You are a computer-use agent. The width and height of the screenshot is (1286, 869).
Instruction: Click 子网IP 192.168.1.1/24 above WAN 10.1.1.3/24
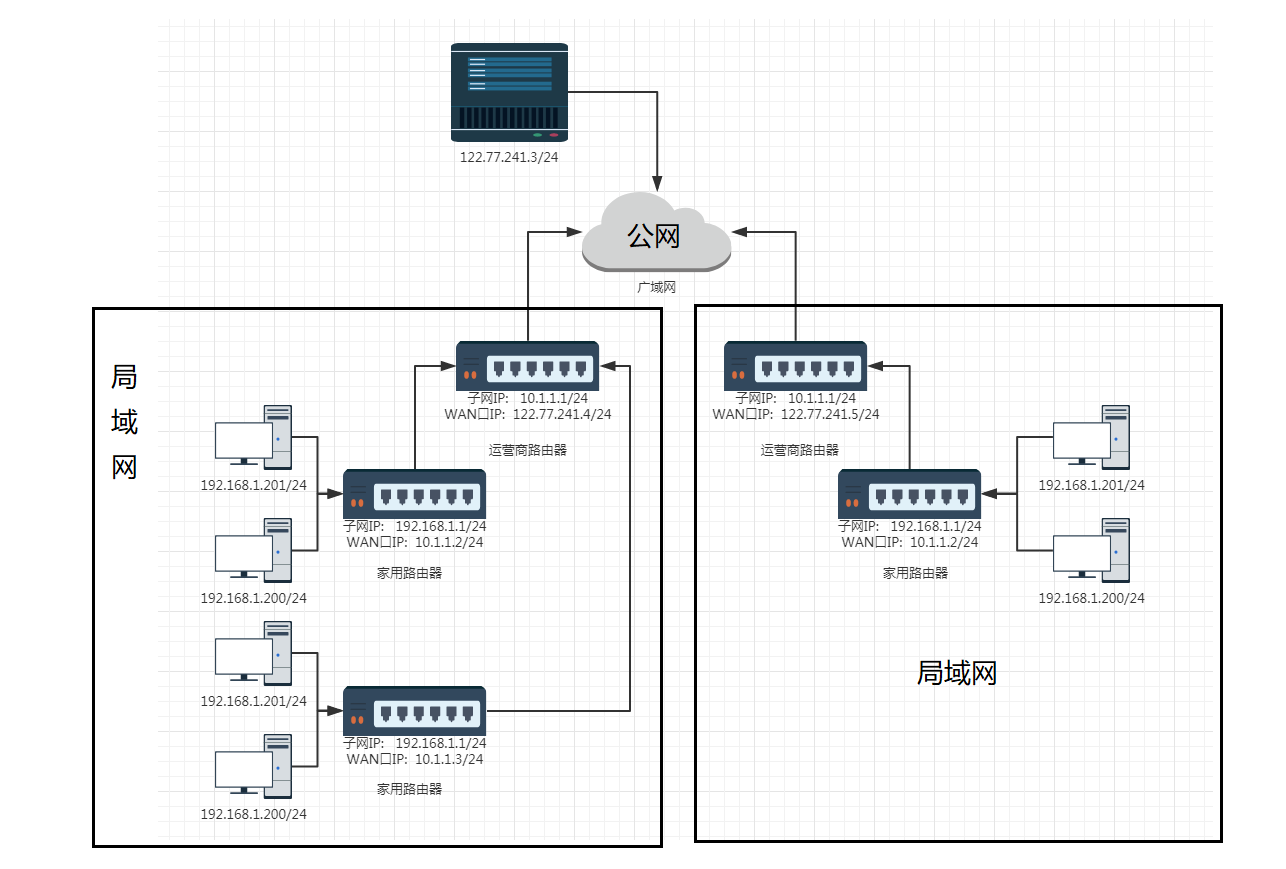pyautogui.click(x=415, y=743)
